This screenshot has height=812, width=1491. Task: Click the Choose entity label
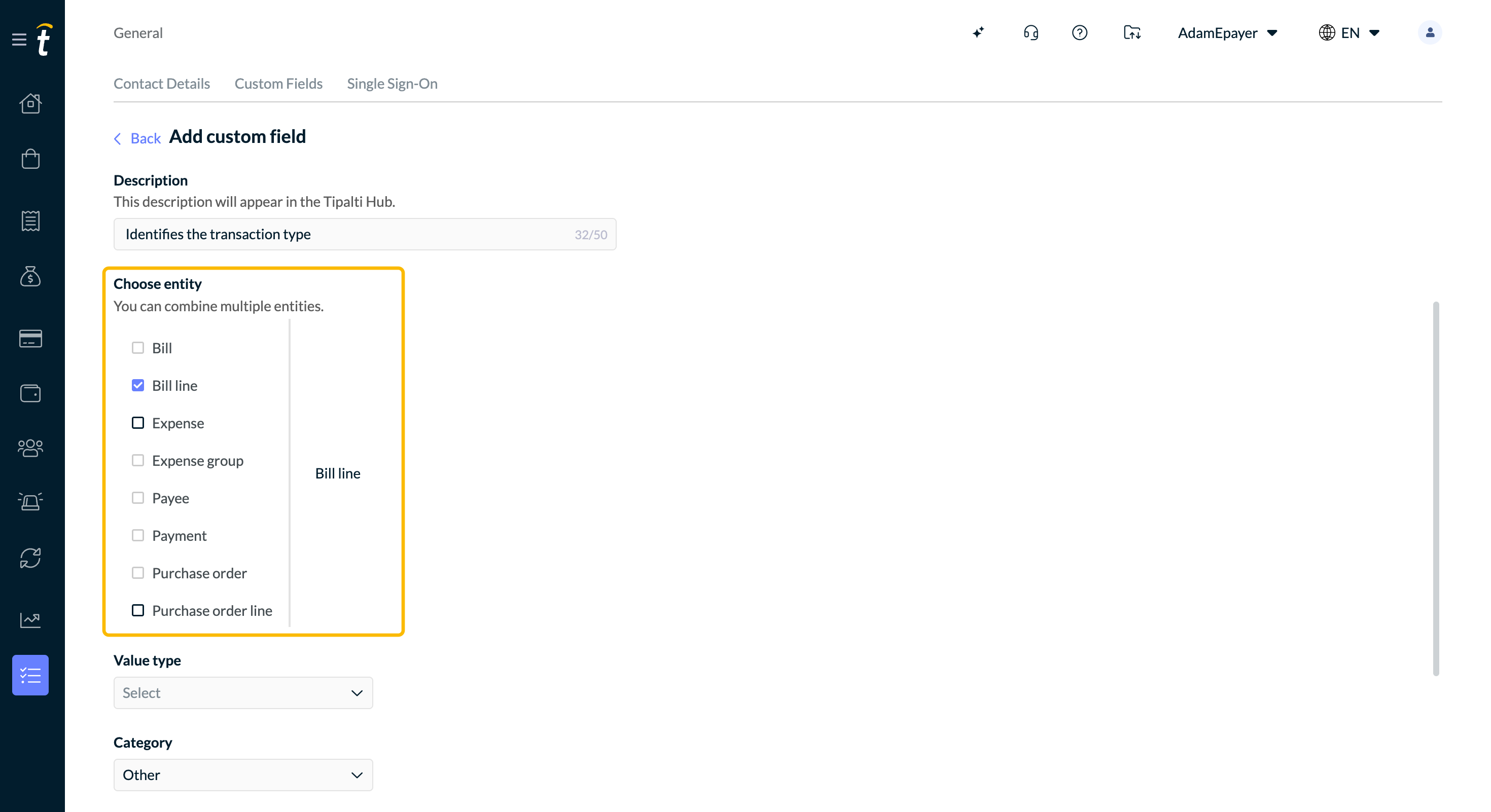click(x=157, y=283)
